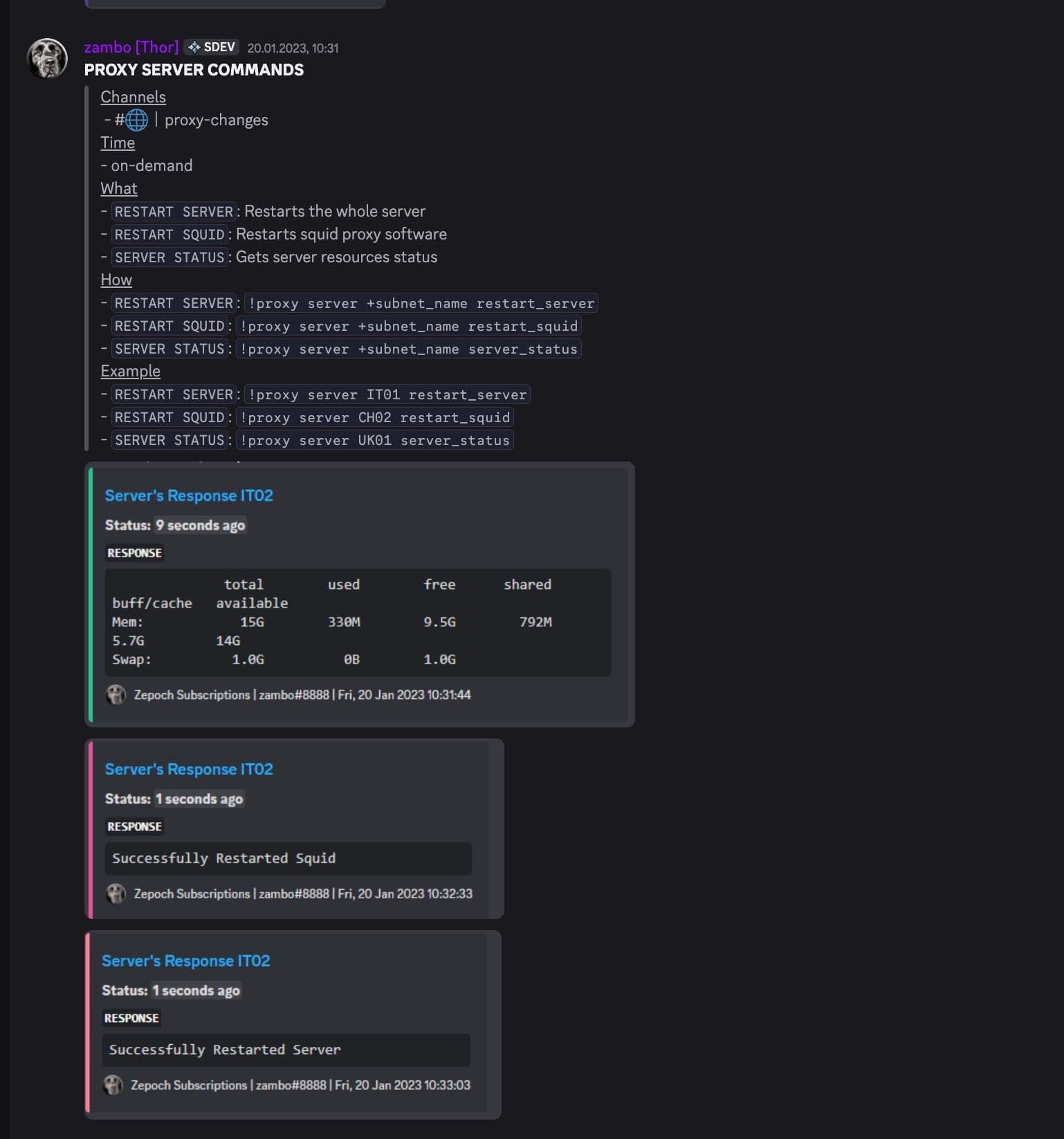Open Server's Response IT02 title above memory table
Viewport: 1064px width, 1139px height.
pyautogui.click(x=189, y=495)
